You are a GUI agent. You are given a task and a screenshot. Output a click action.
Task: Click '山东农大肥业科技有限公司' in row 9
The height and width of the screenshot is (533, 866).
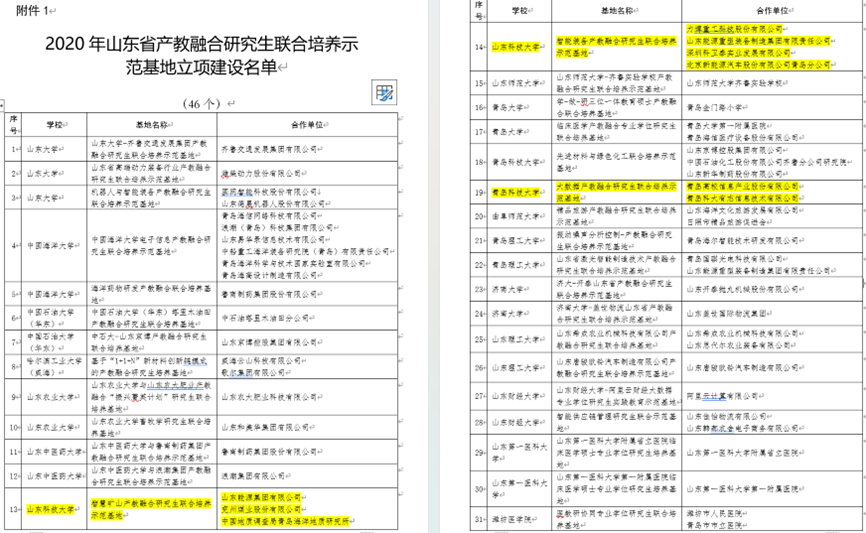269,397
